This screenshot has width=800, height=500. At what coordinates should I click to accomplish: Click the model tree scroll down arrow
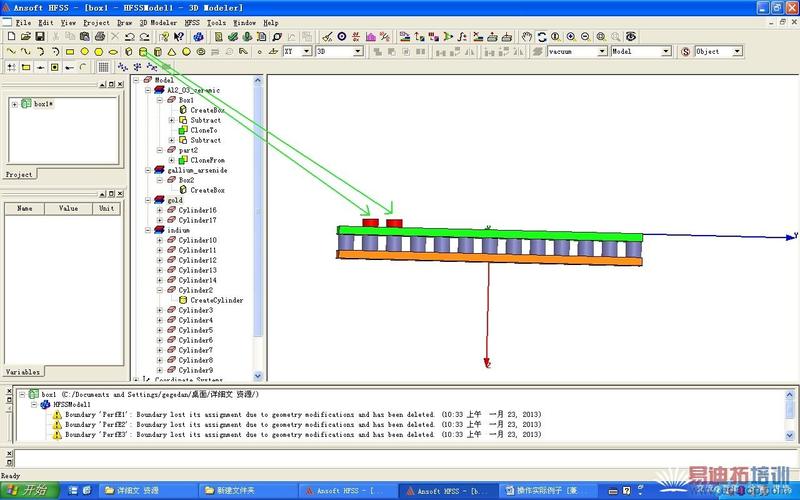point(258,376)
